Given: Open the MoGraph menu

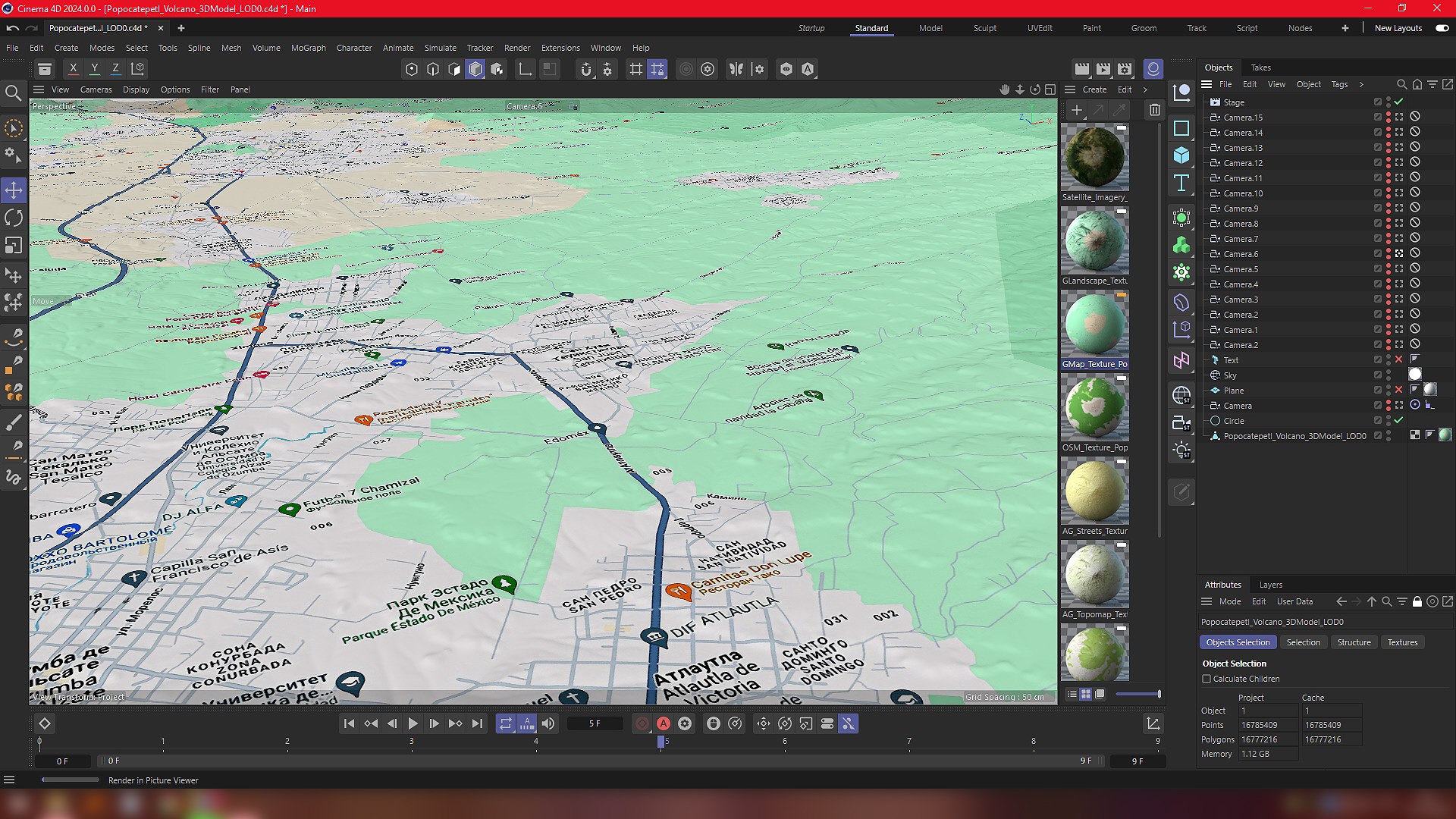Looking at the screenshot, I should pyautogui.click(x=309, y=48).
